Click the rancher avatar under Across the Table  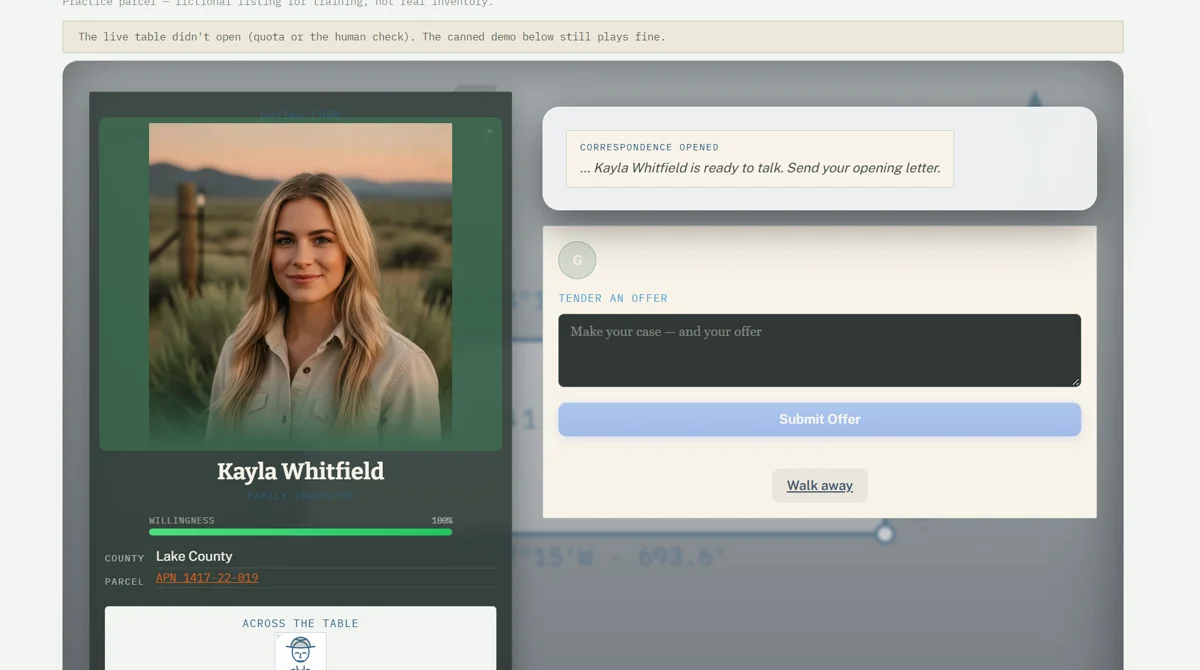tap(300, 651)
